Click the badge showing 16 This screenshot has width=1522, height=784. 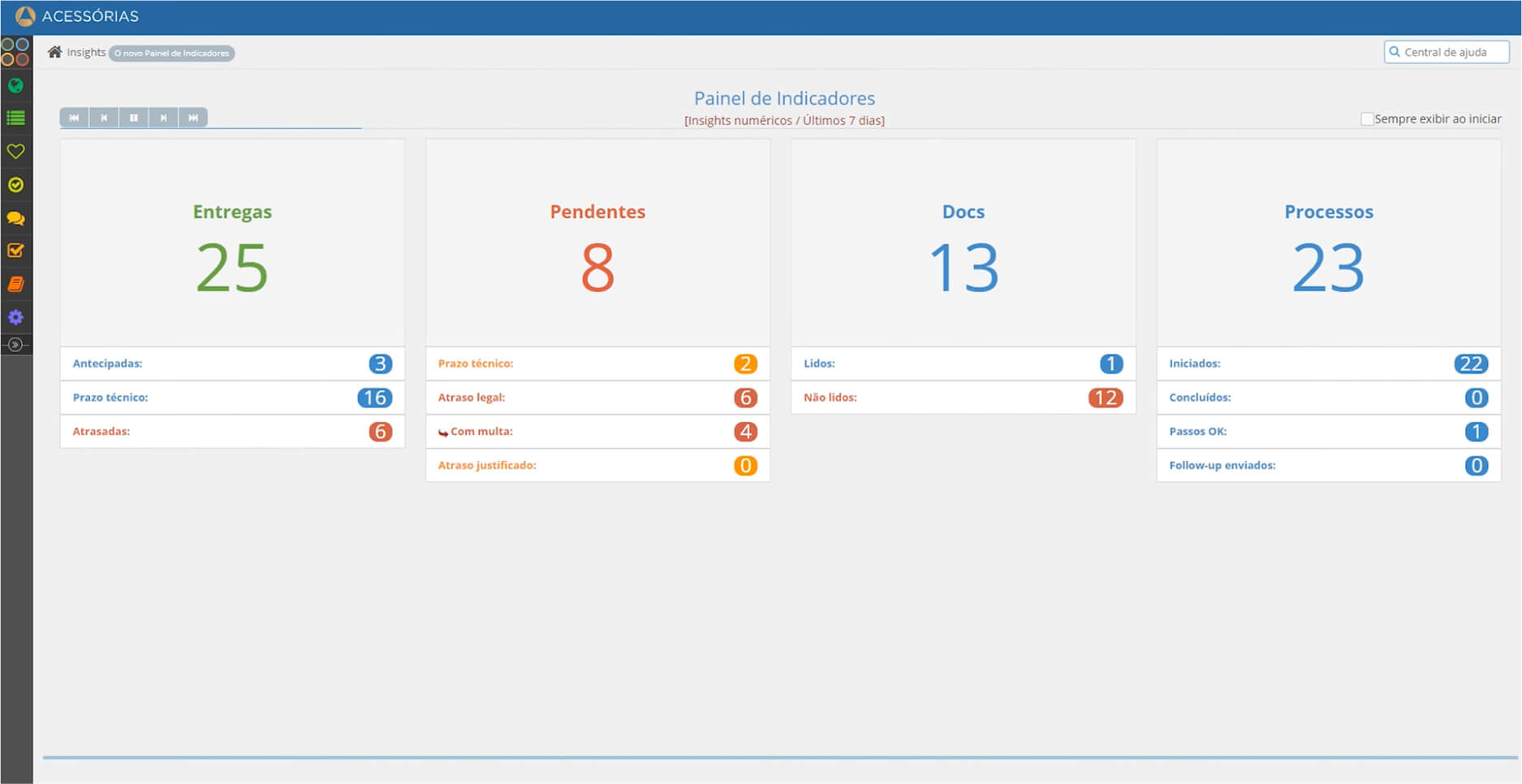click(375, 398)
